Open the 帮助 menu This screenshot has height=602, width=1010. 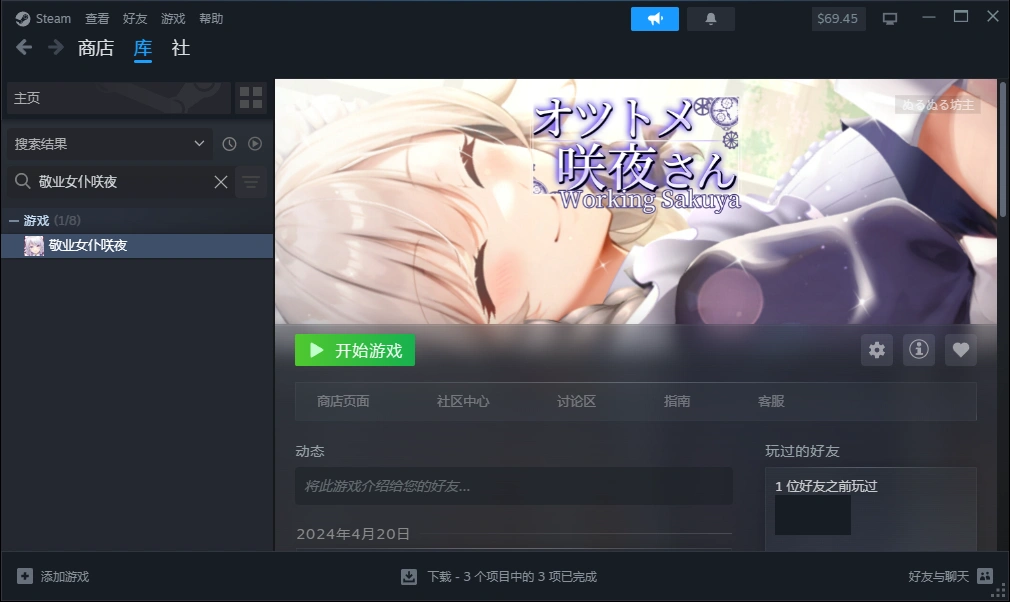click(x=211, y=19)
